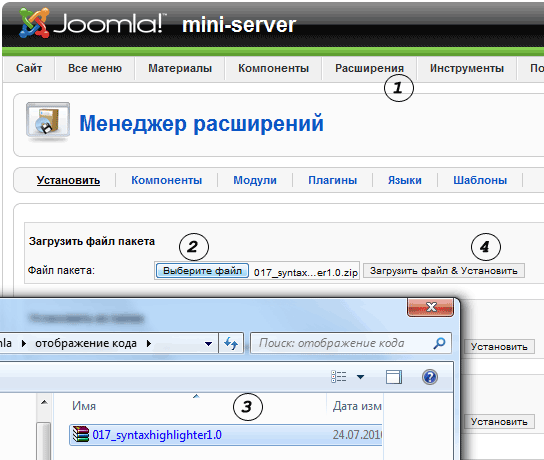Change view with list-view icon
Image resolution: width=544 pixels, height=460 pixels.
pyautogui.click(x=339, y=377)
